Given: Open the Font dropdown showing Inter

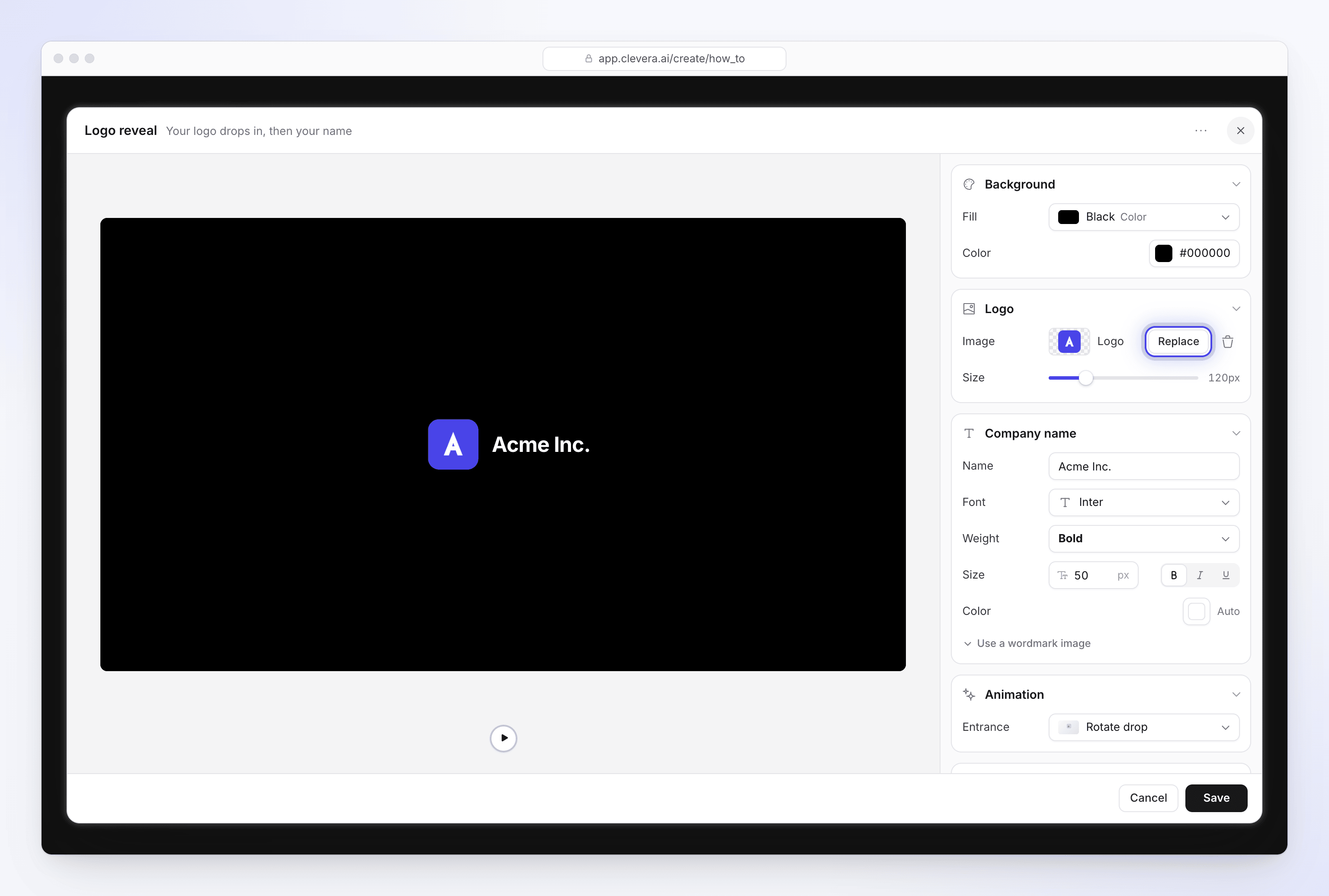Looking at the screenshot, I should 1144,502.
